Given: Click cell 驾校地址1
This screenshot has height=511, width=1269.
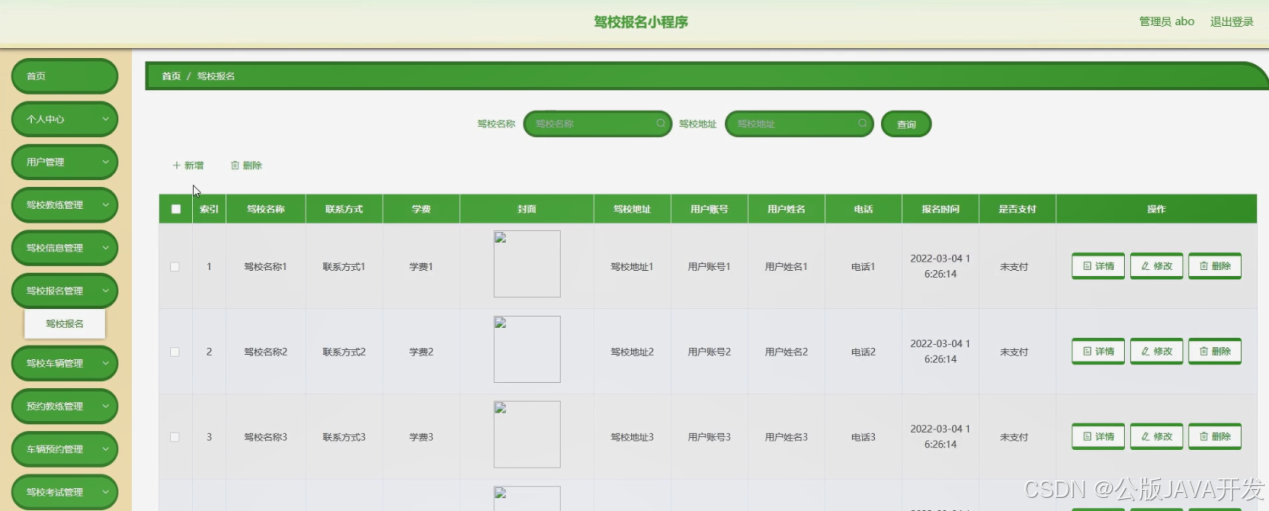Looking at the screenshot, I should pyautogui.click(x=632, y=267).
